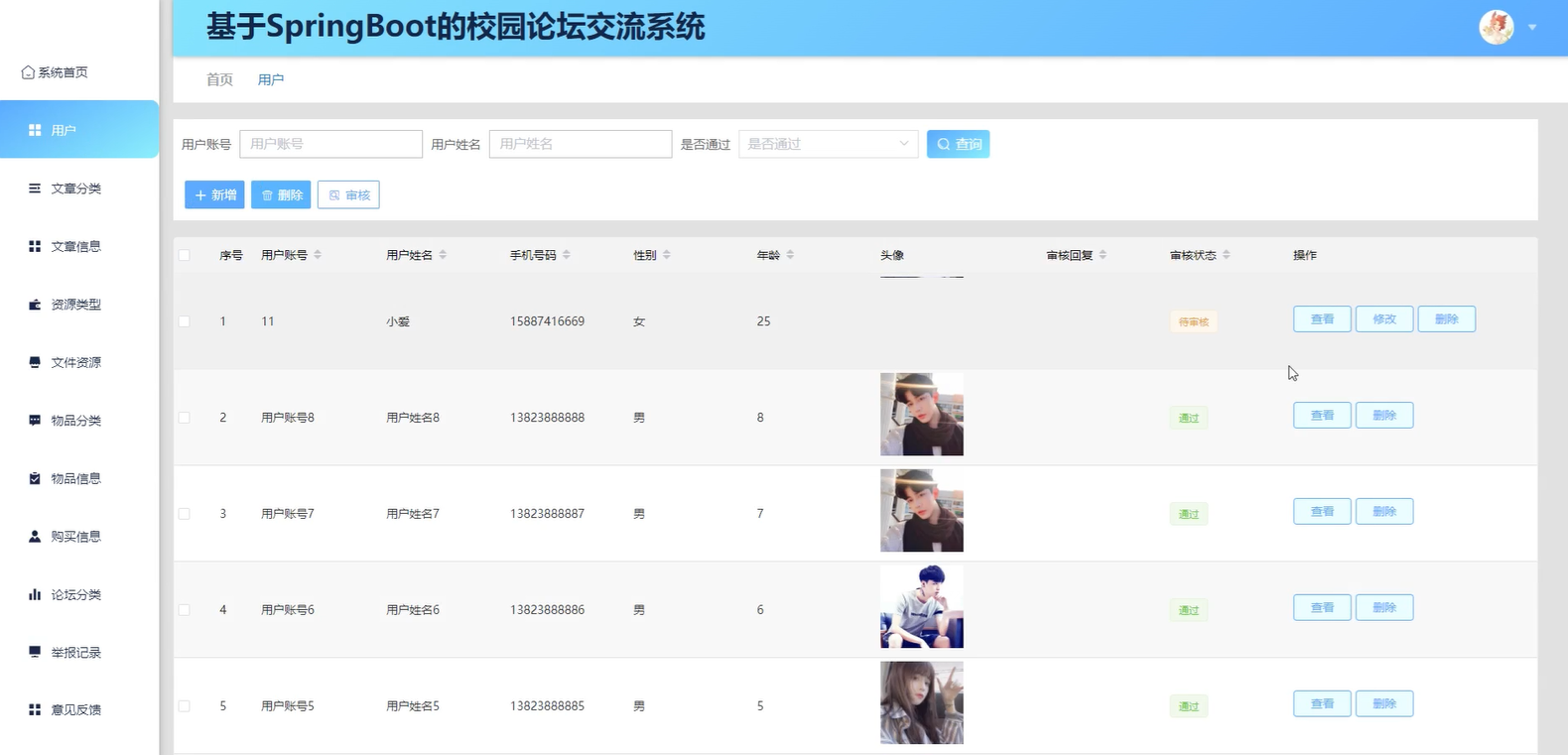Open the user avatar in the header
This screenshot has width=1568, height=755.
pos(1497,27)
